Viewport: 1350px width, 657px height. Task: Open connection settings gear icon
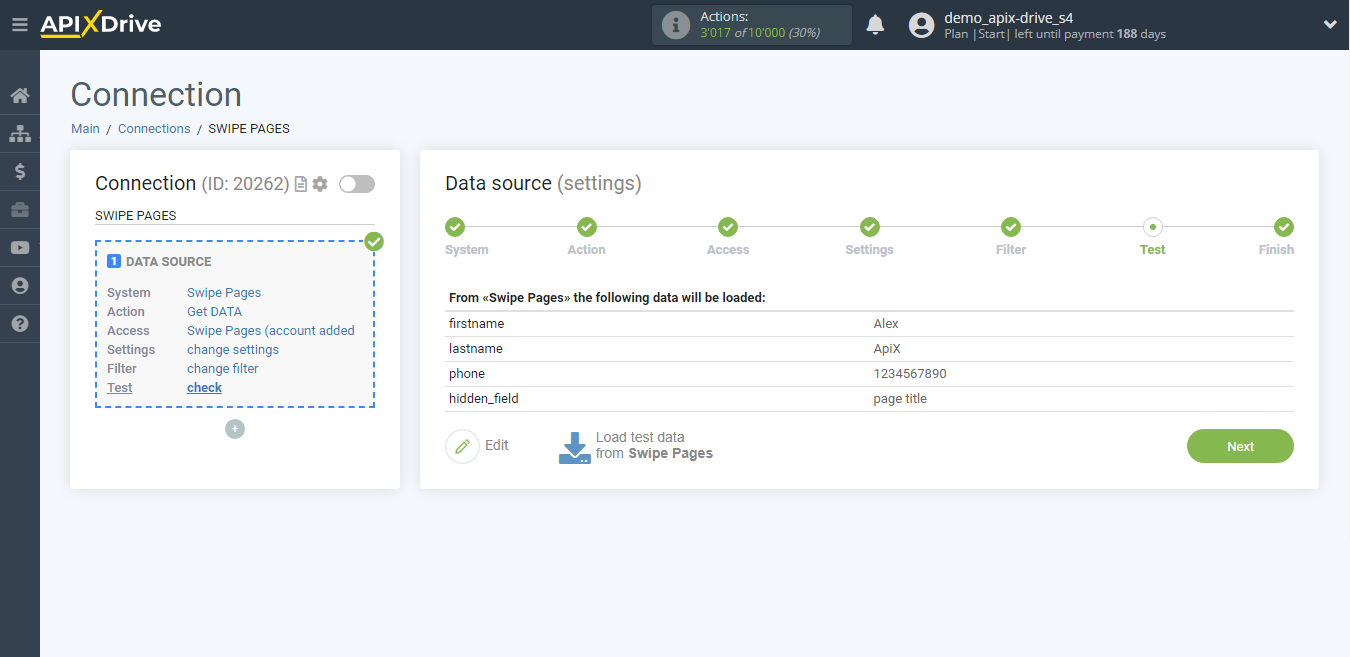pos(320,184)
